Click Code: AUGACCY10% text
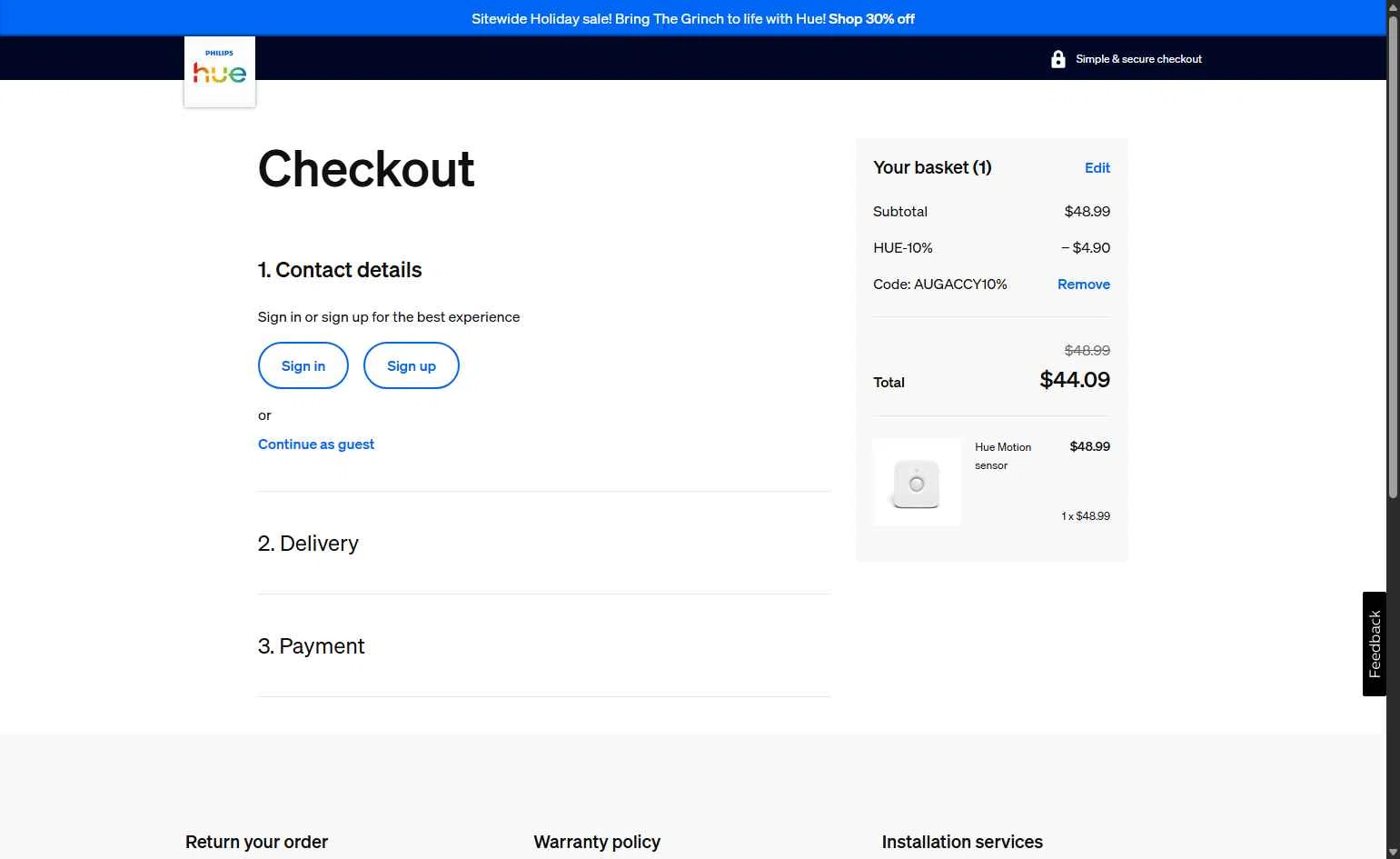Image resolution: width=1400 pixels, height=859 pixels. pos(940,284)
